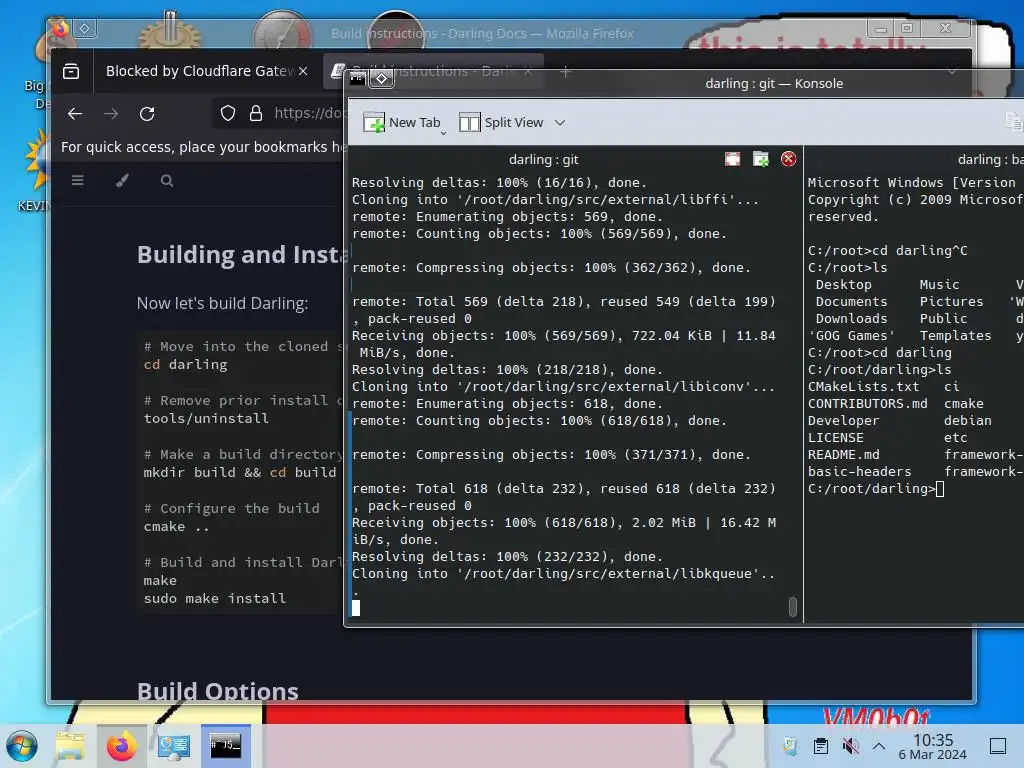
Task: Click the site security padlock icon
Action: [256, 114]
